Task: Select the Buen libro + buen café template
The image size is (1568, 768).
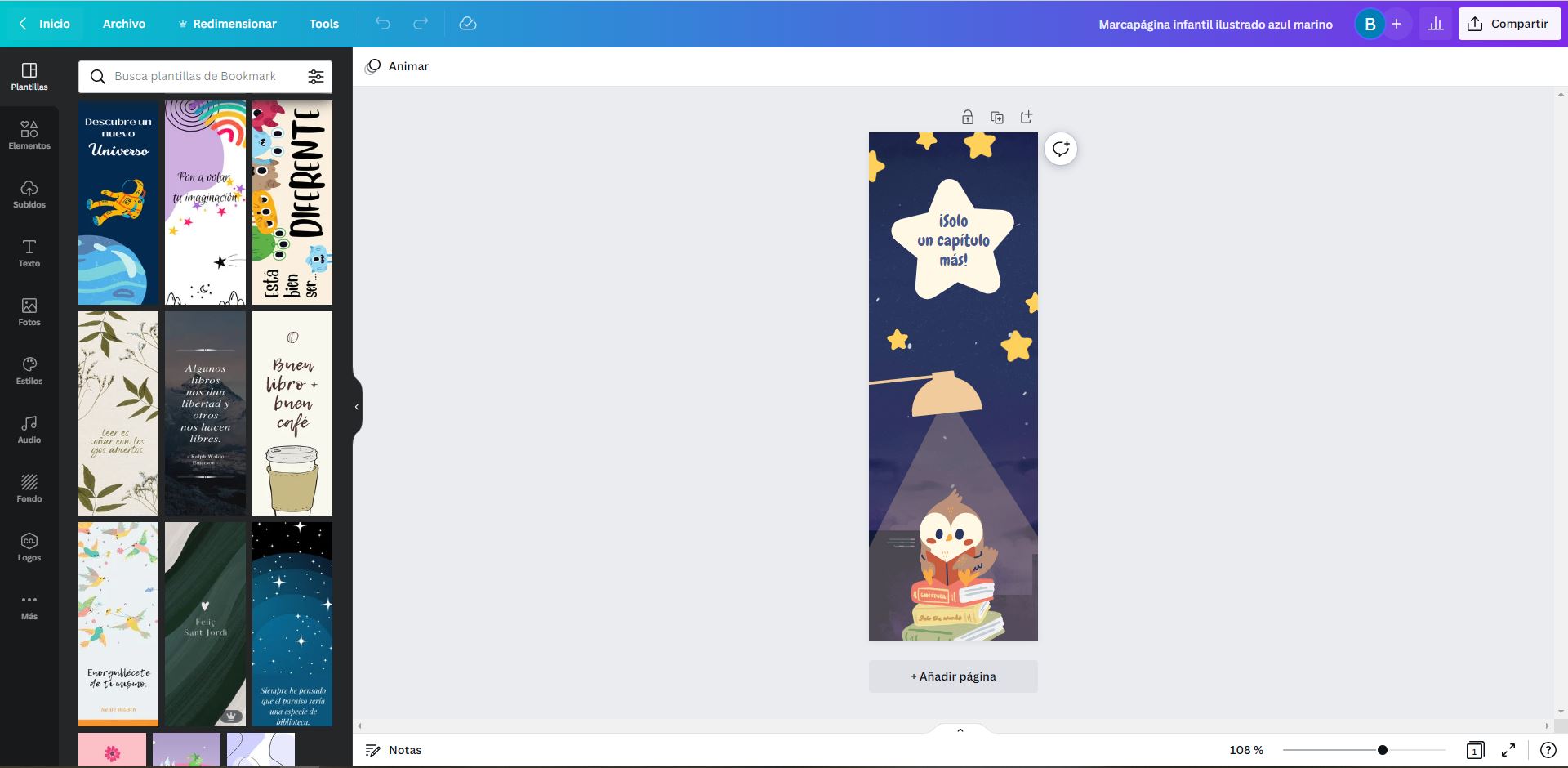Action: click(292, 413)
